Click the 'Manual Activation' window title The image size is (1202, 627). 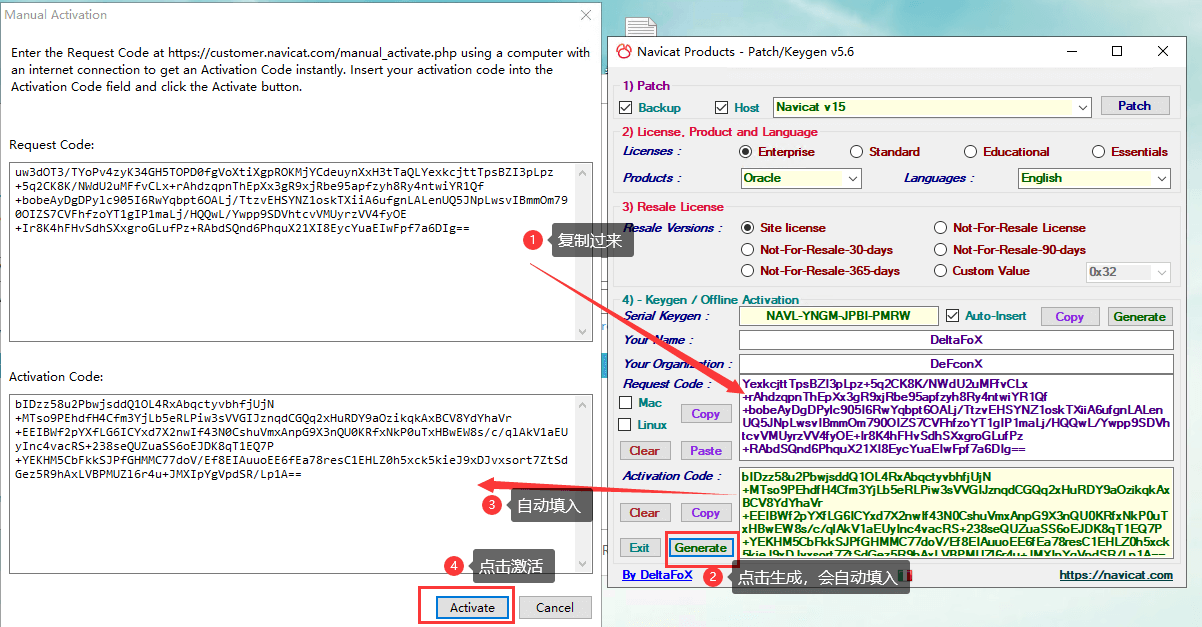(x=56, y=15)
